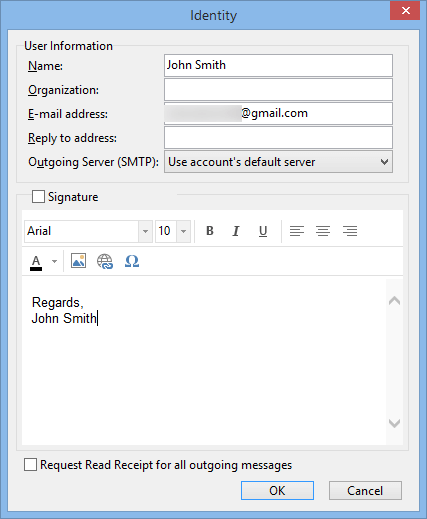
Task: Open the font color dropdown arrow
Action: pyautogui.click(x=54, y=261)
